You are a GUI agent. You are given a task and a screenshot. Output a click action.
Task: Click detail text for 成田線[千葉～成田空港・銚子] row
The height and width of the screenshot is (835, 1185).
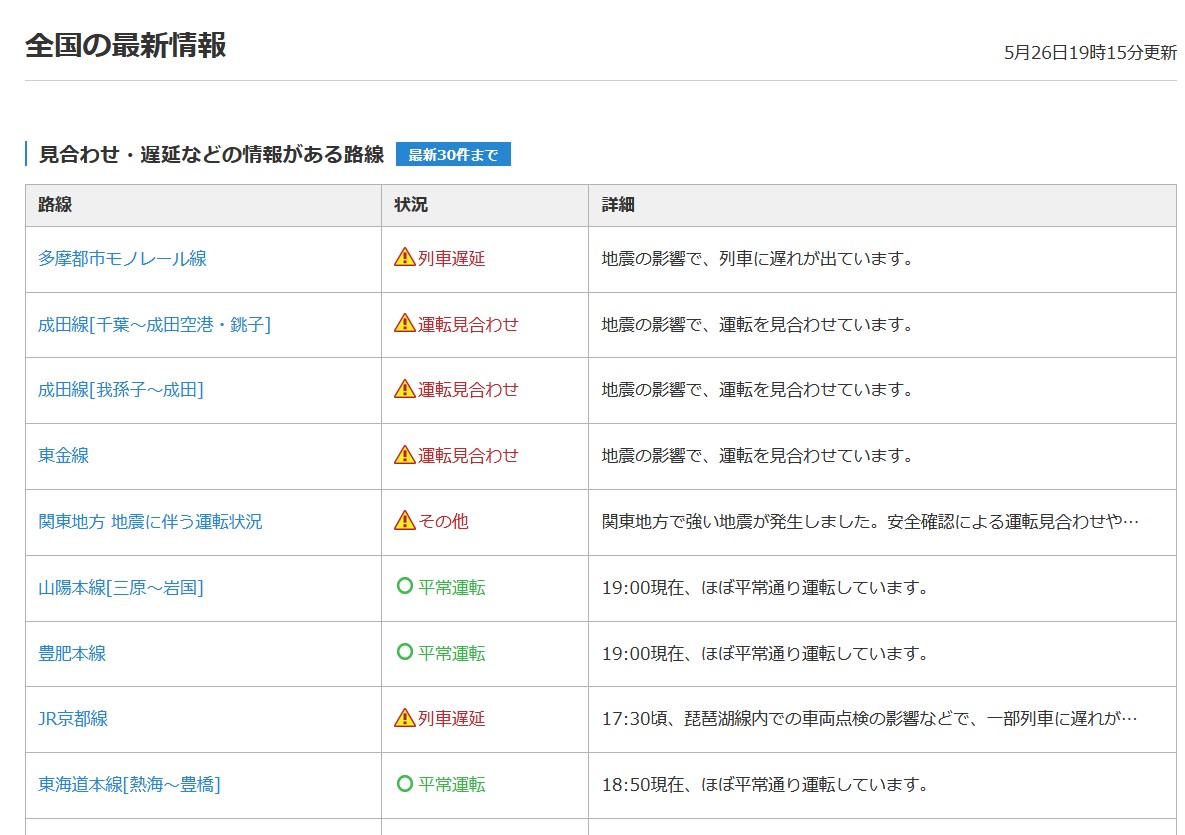point(758,324)
